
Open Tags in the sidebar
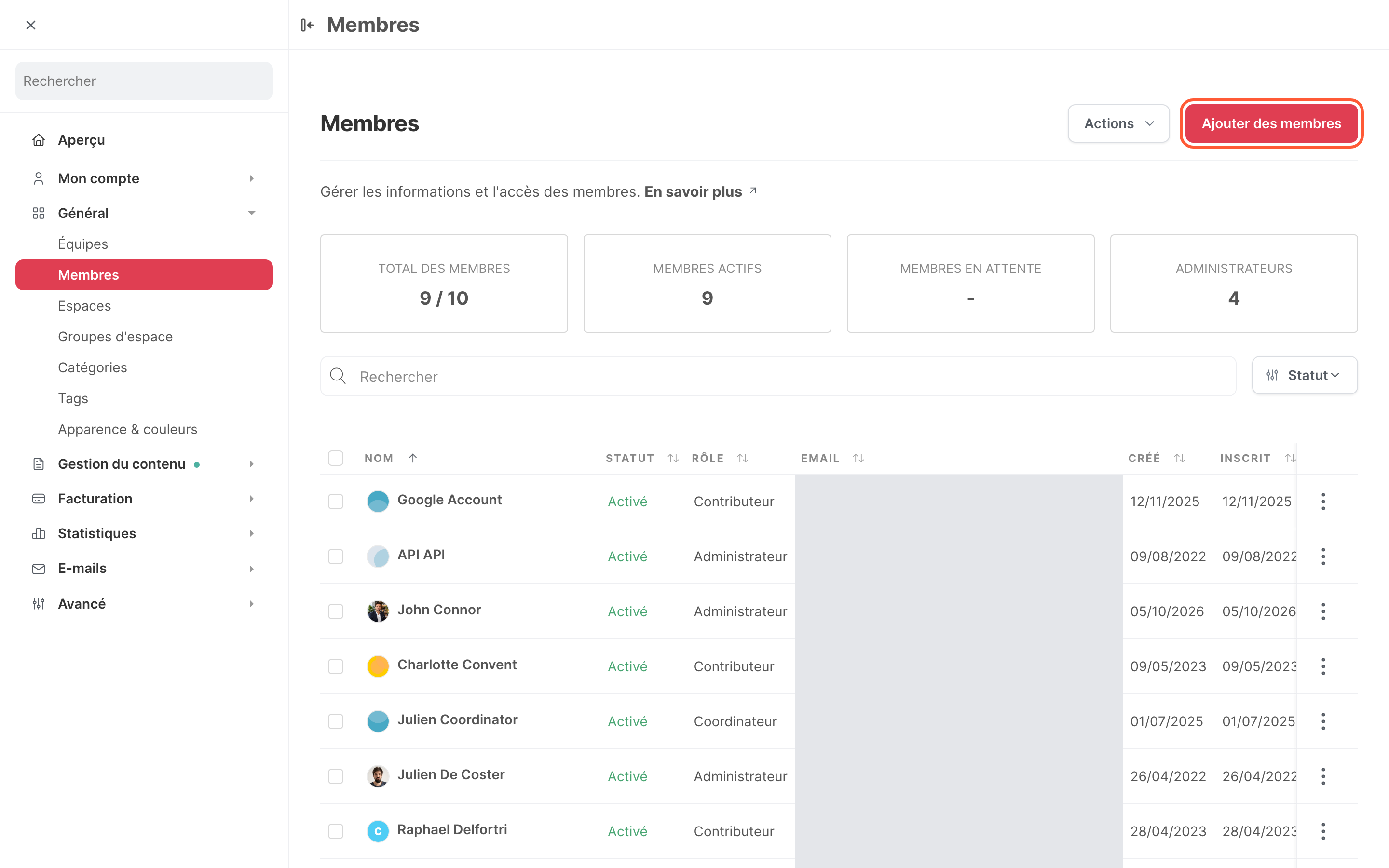pyautogui.click(x=73, y=398)
